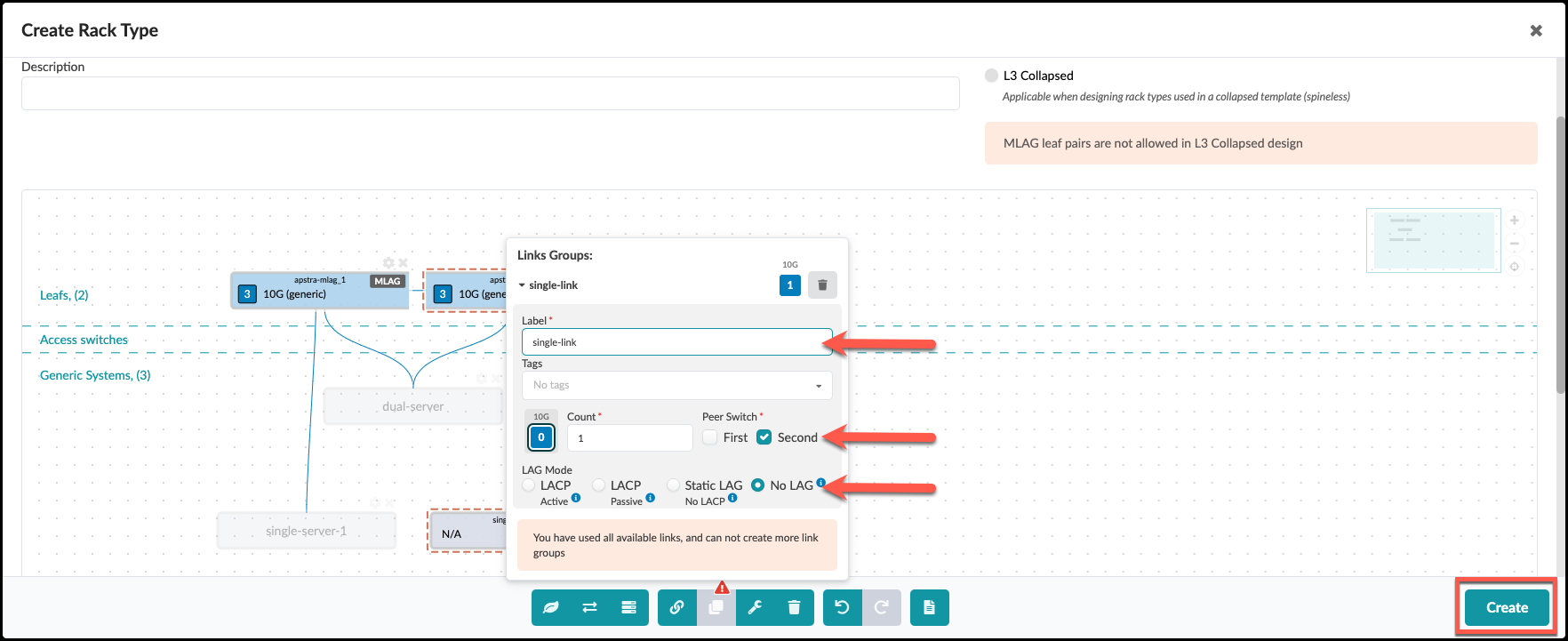Select the Static LAG radio option
The height and width of the screenshot is (641, 1568).
point(674,485)
